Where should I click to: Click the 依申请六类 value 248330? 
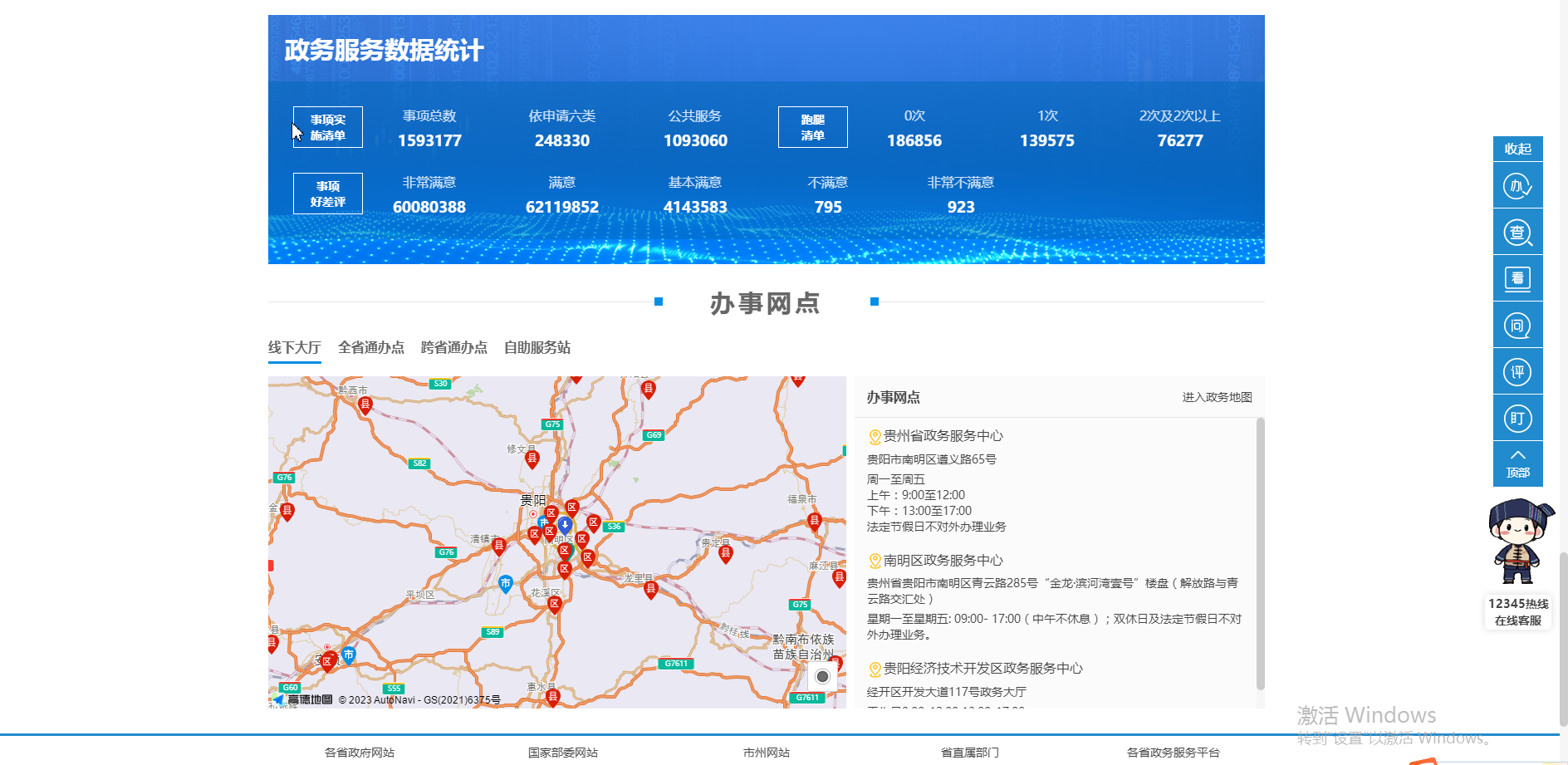(562, 140)
